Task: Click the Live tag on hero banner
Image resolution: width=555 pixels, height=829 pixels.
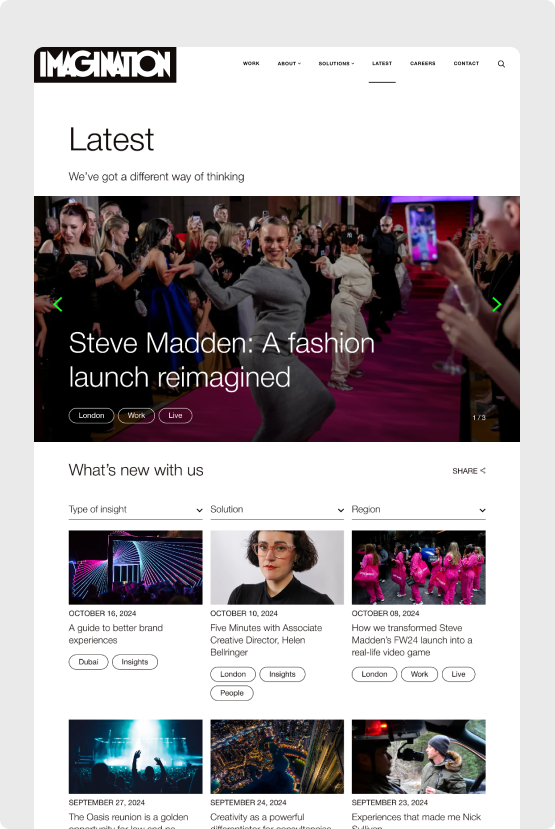Action: (175, 416)
